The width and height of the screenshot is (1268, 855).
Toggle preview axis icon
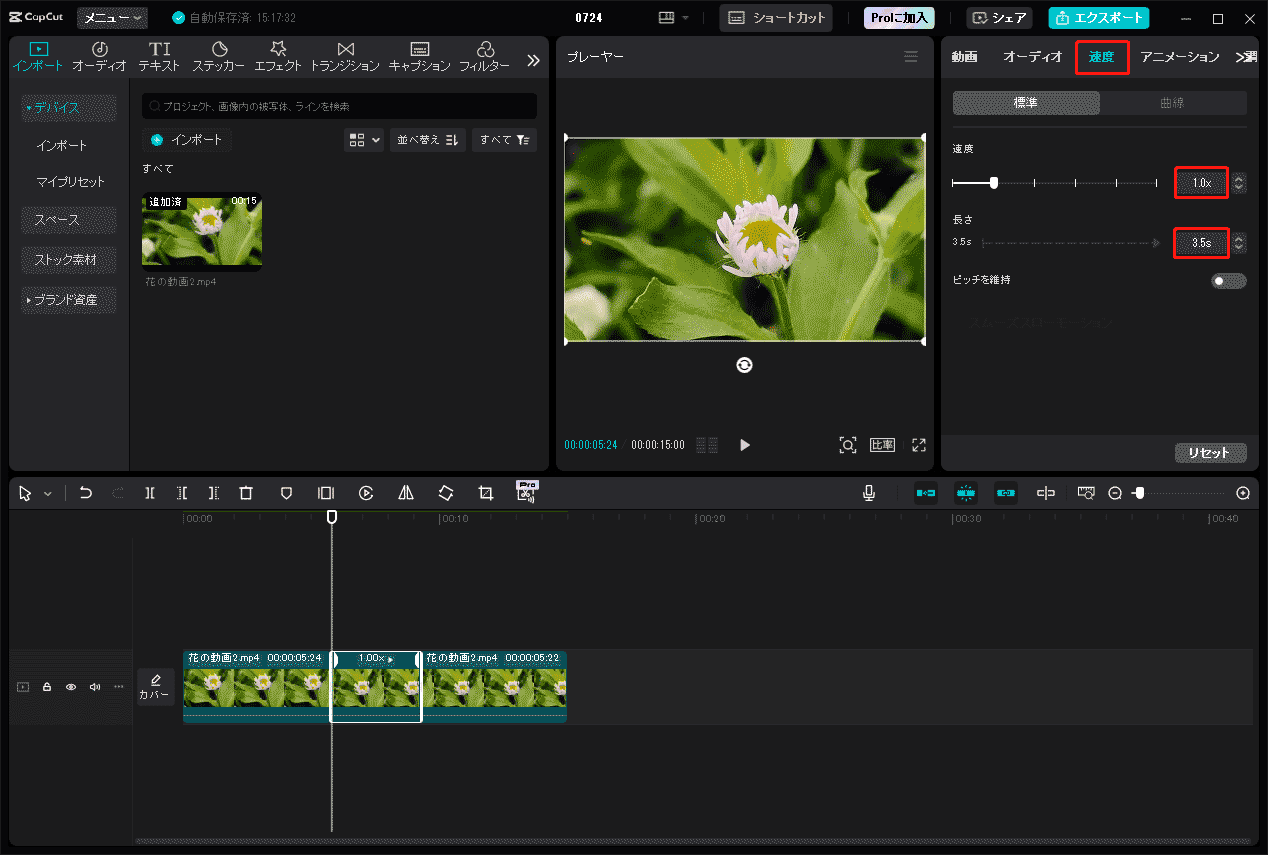click(x=1046, y=493)
